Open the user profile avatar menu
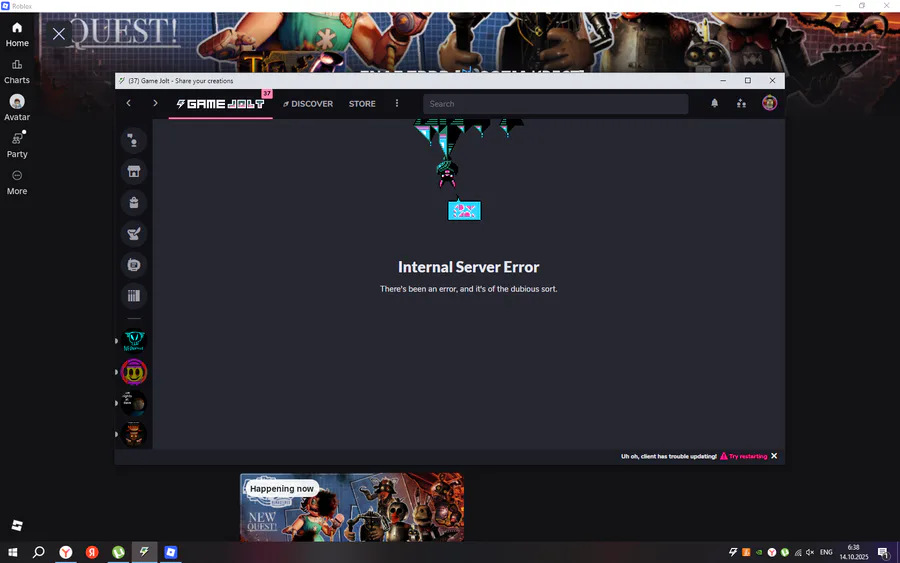The image size is (900, 563). click(769, 103)
